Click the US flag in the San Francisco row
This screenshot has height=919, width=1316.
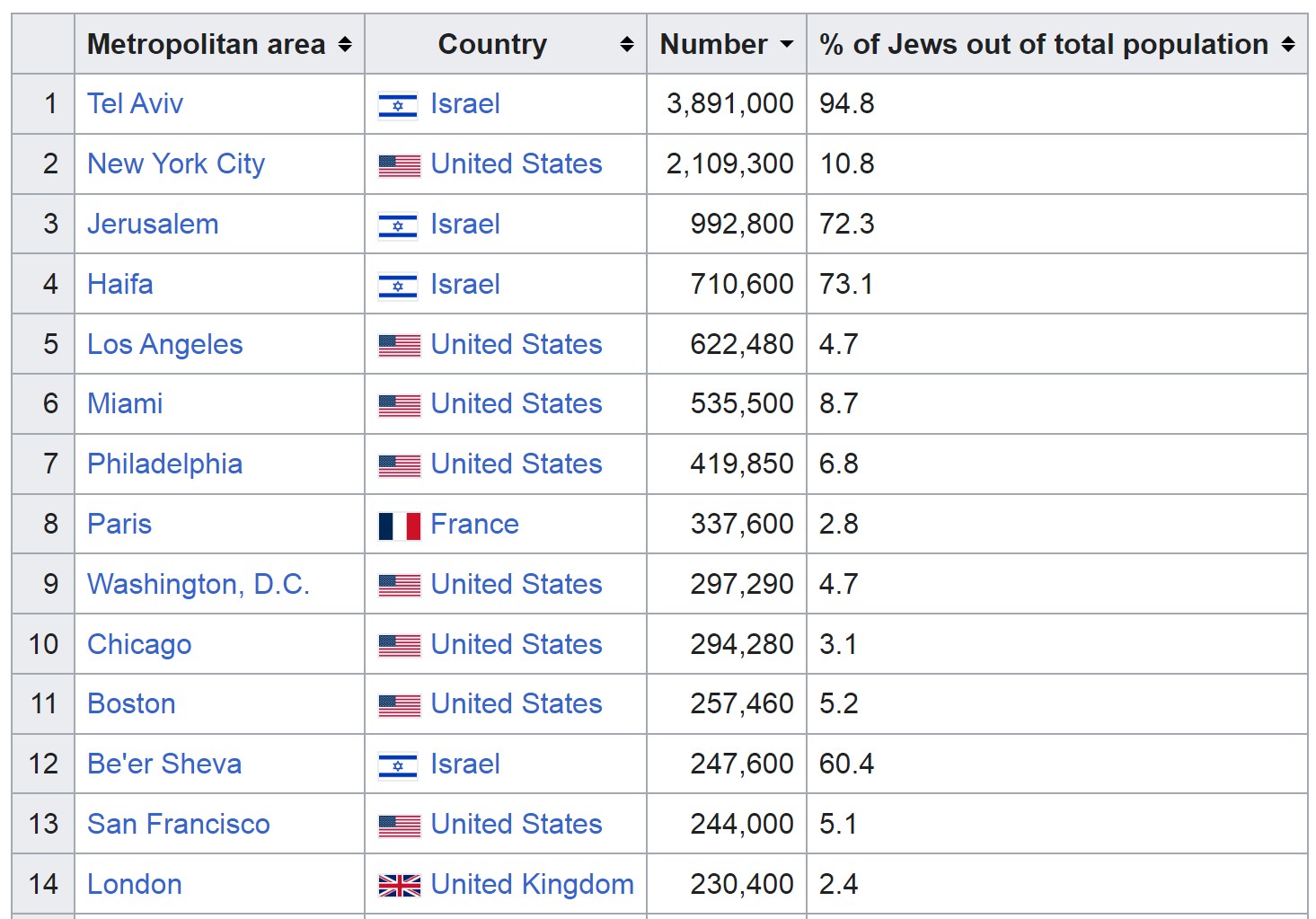[399, 826]
